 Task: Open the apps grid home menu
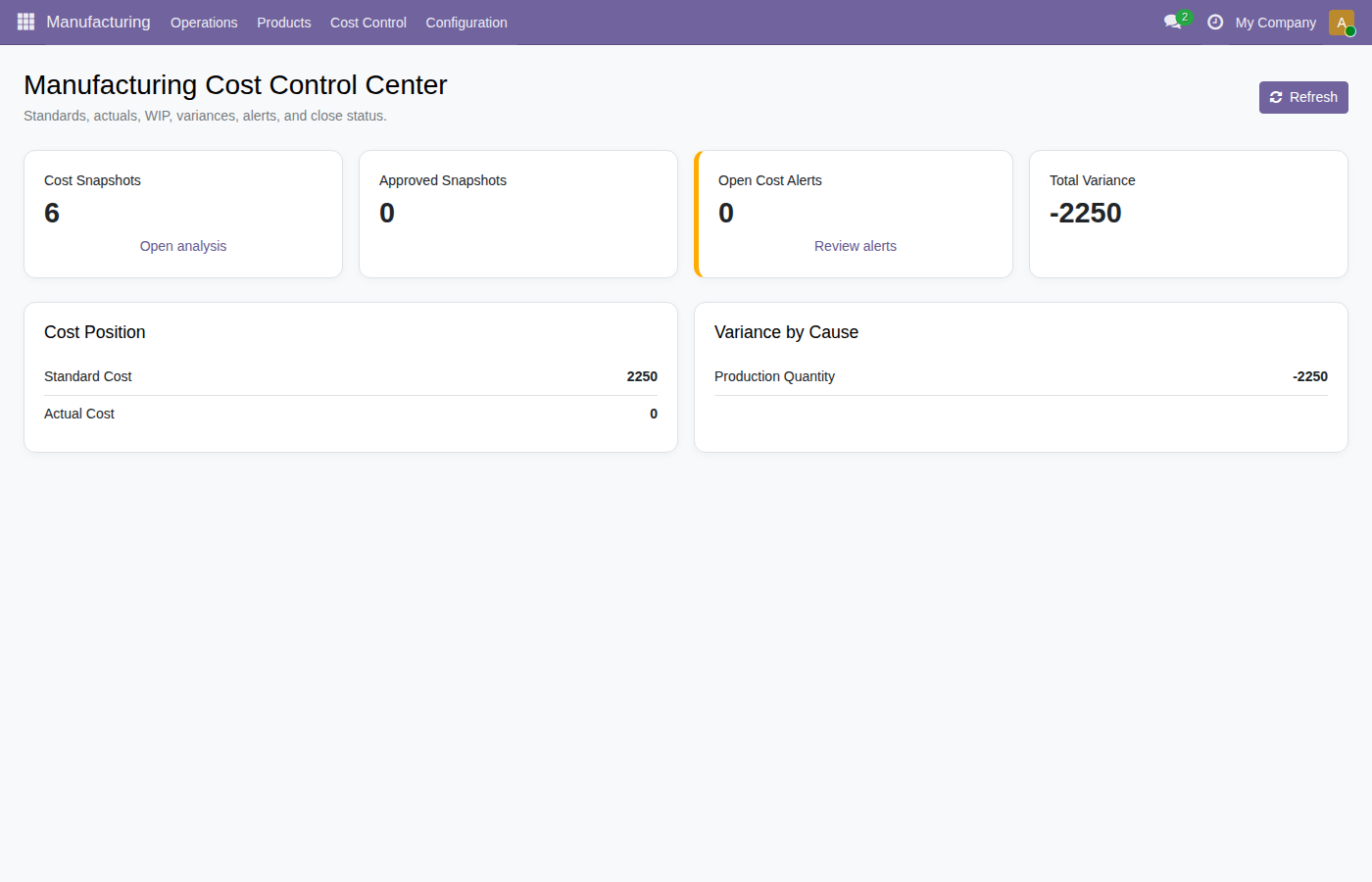tap(25, 22)
